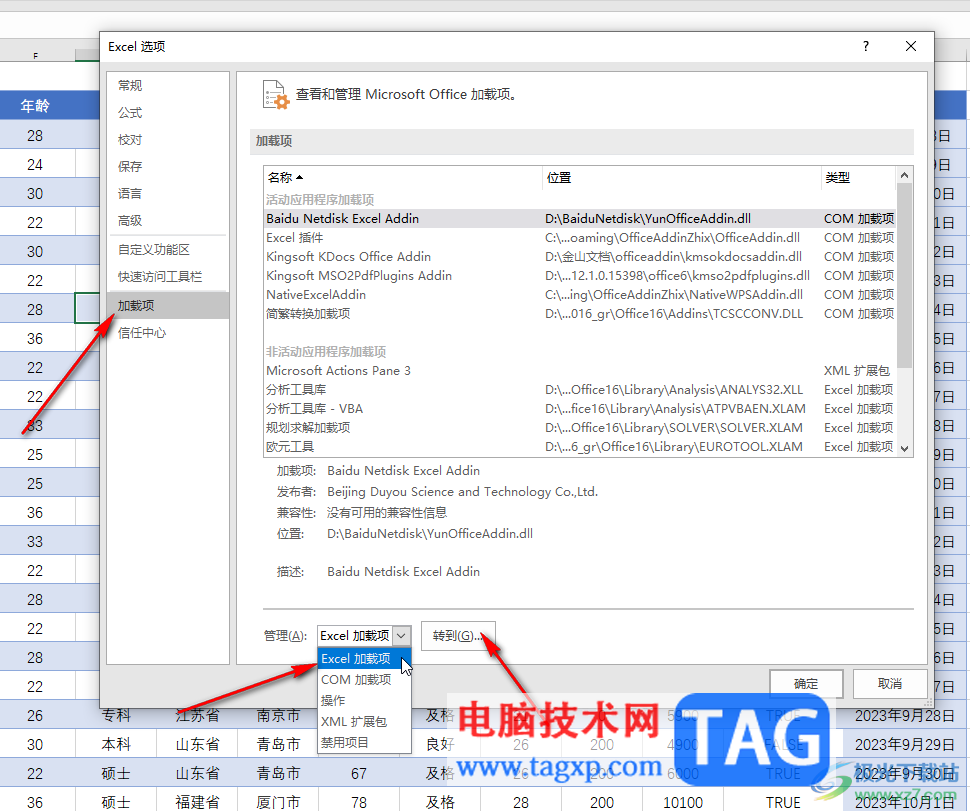Click the 厦门市 cell in spreadsheet
This screenshot has height=811, width=970.
[278, 802]
